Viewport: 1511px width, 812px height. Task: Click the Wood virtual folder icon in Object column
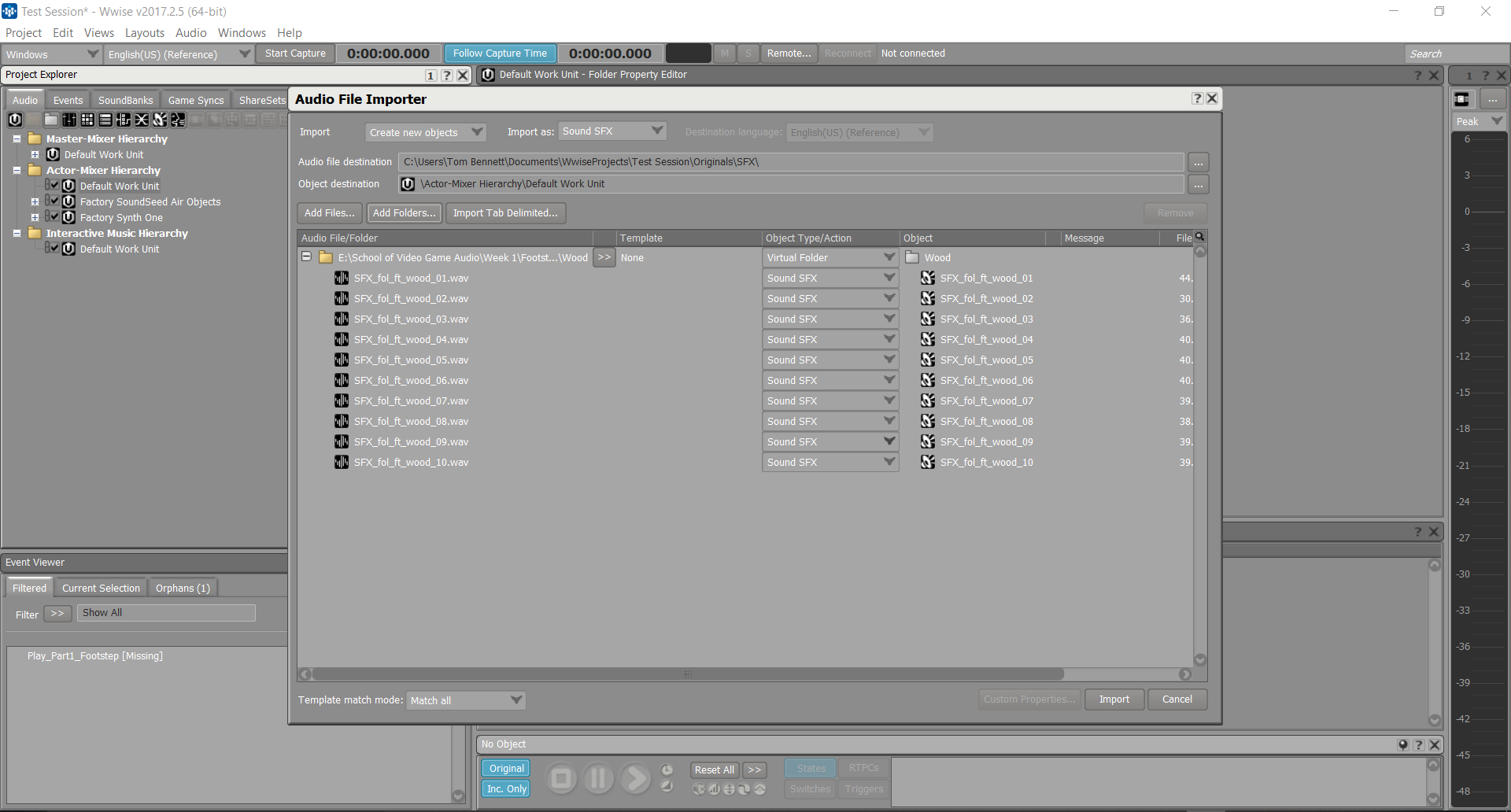point(913,257)
